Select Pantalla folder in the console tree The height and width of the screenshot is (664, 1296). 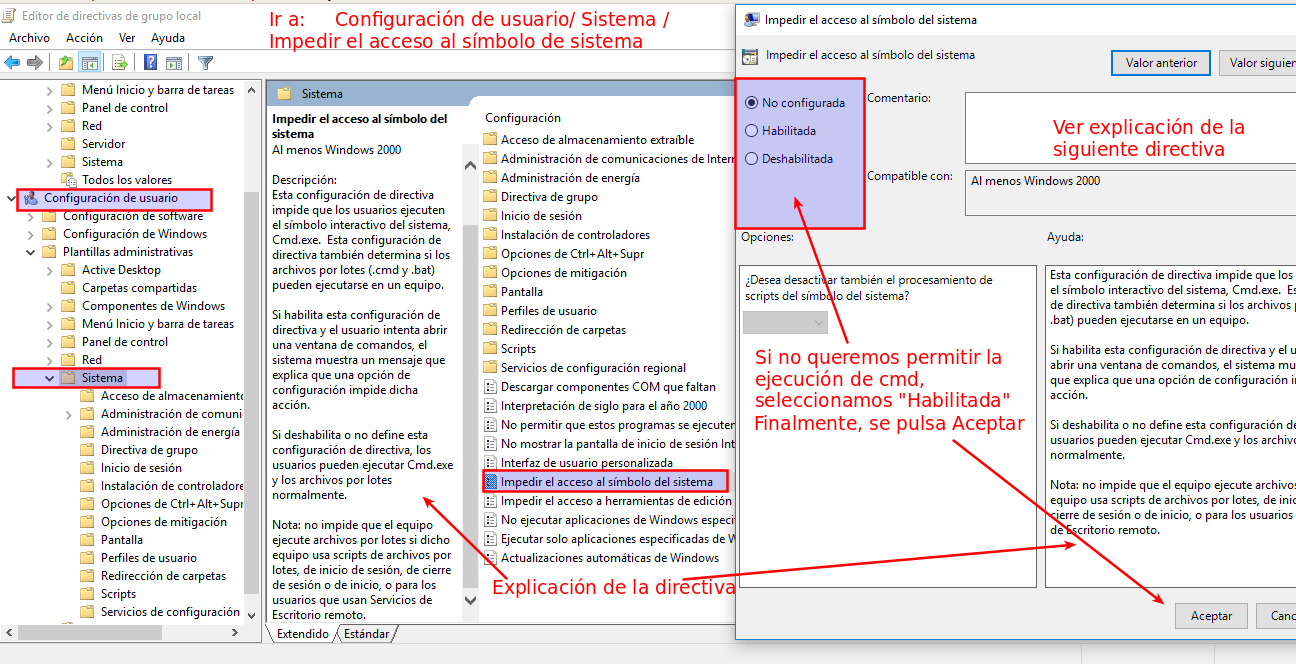point(121,540)
